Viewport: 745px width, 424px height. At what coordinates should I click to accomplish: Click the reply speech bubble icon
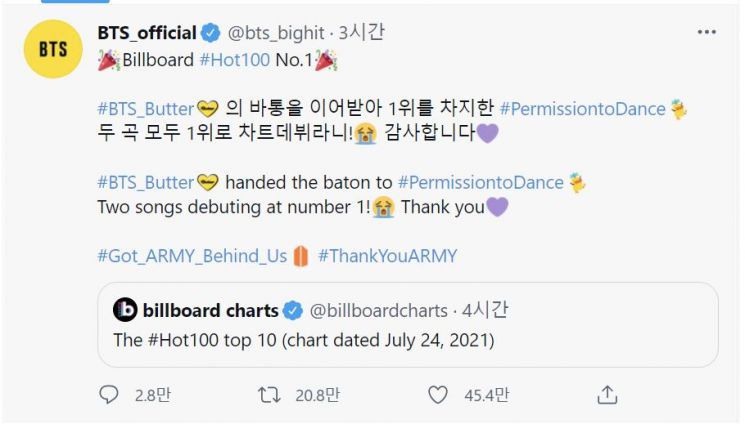109,395
